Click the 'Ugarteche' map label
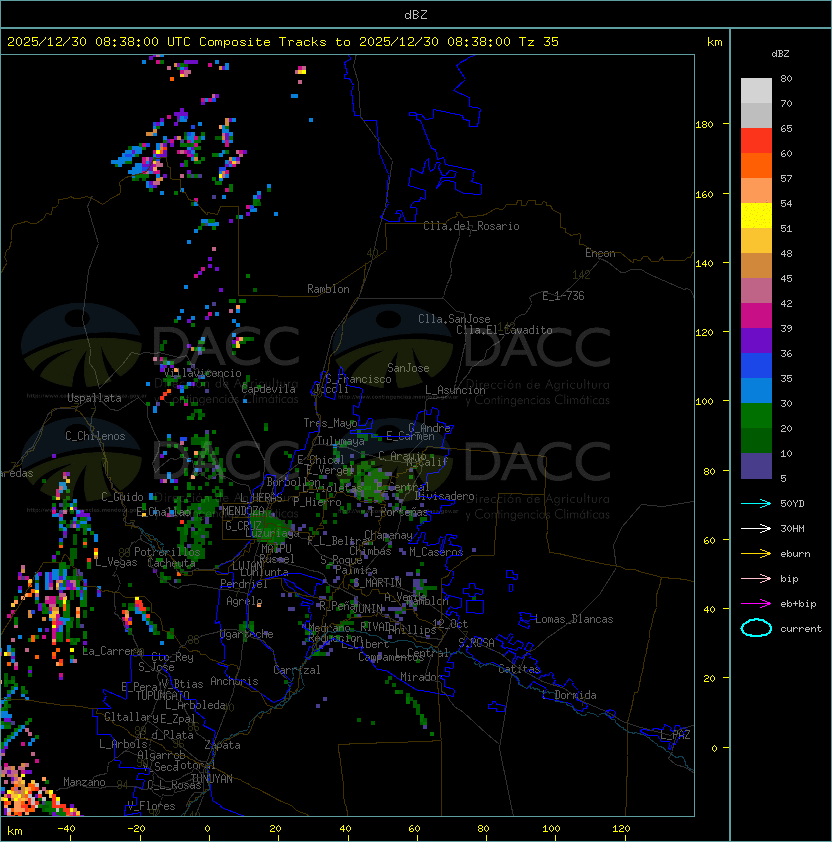832x842 pixels. pos(247,634)
